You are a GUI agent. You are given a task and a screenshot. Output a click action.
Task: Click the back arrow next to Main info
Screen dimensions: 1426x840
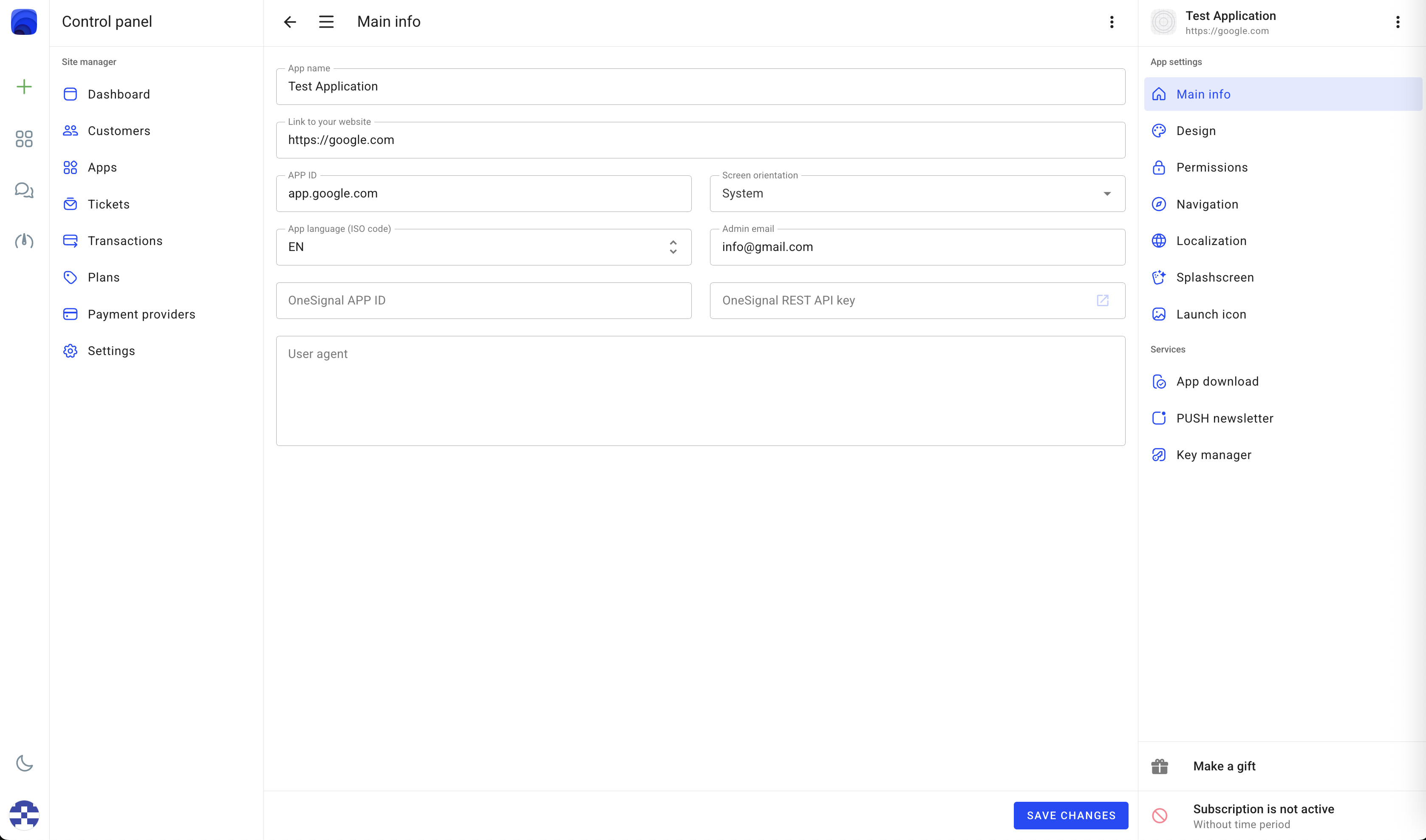290,22
